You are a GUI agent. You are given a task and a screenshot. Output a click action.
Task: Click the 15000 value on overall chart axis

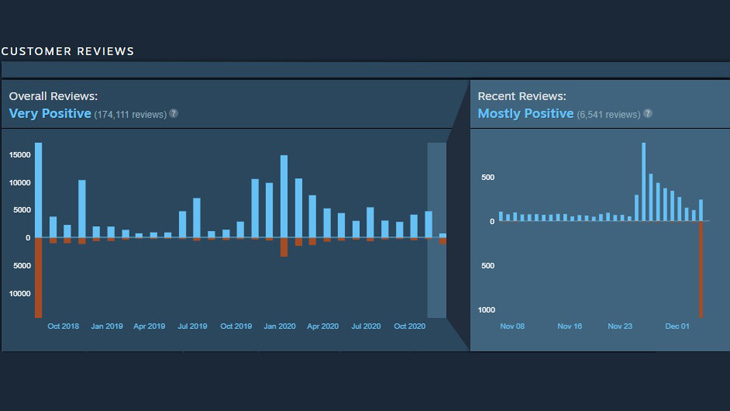click(x=20, y=155)
